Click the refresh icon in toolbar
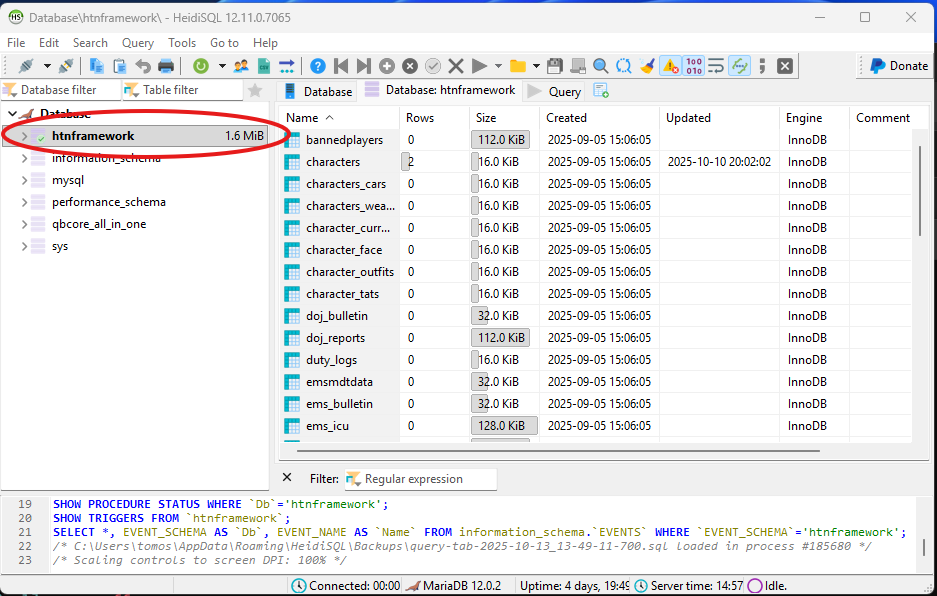Screen dimensions: 937x596 pos(201,66)
